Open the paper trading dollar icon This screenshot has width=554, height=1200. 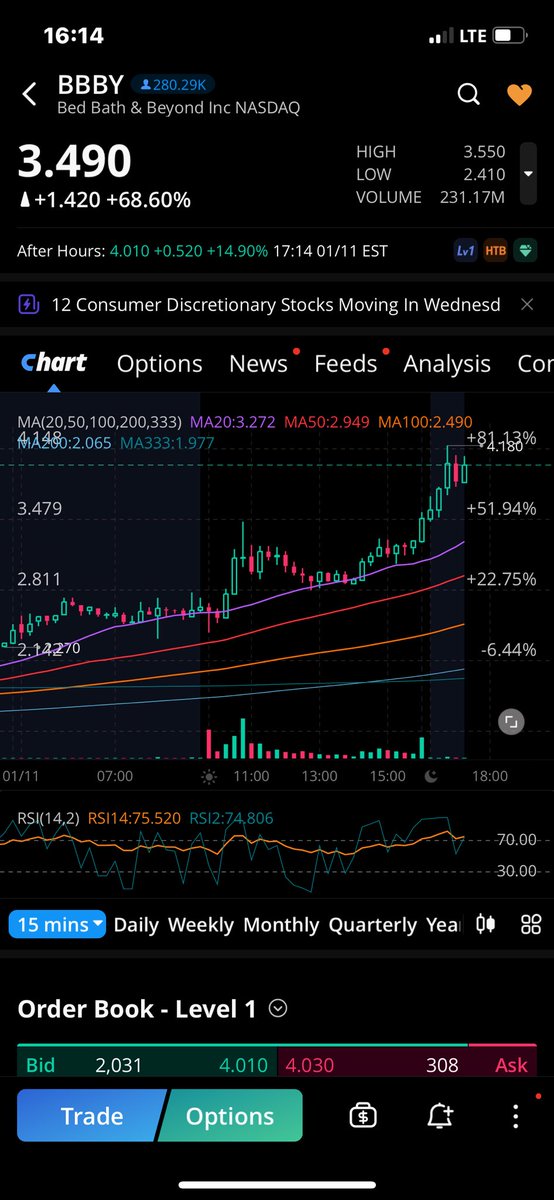click(363, 1116)
